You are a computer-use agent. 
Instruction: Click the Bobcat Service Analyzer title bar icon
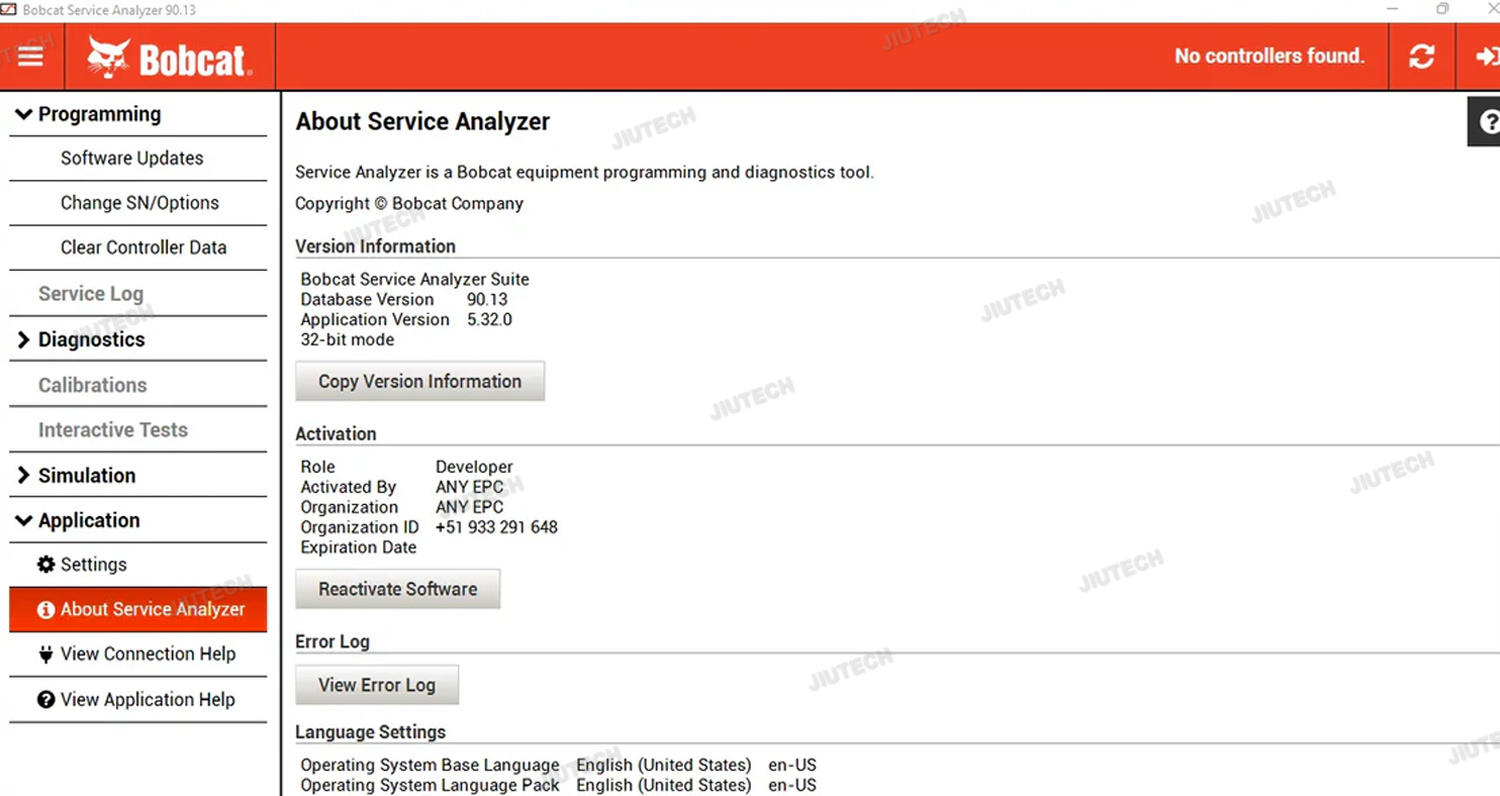click(x=8, y=10)
